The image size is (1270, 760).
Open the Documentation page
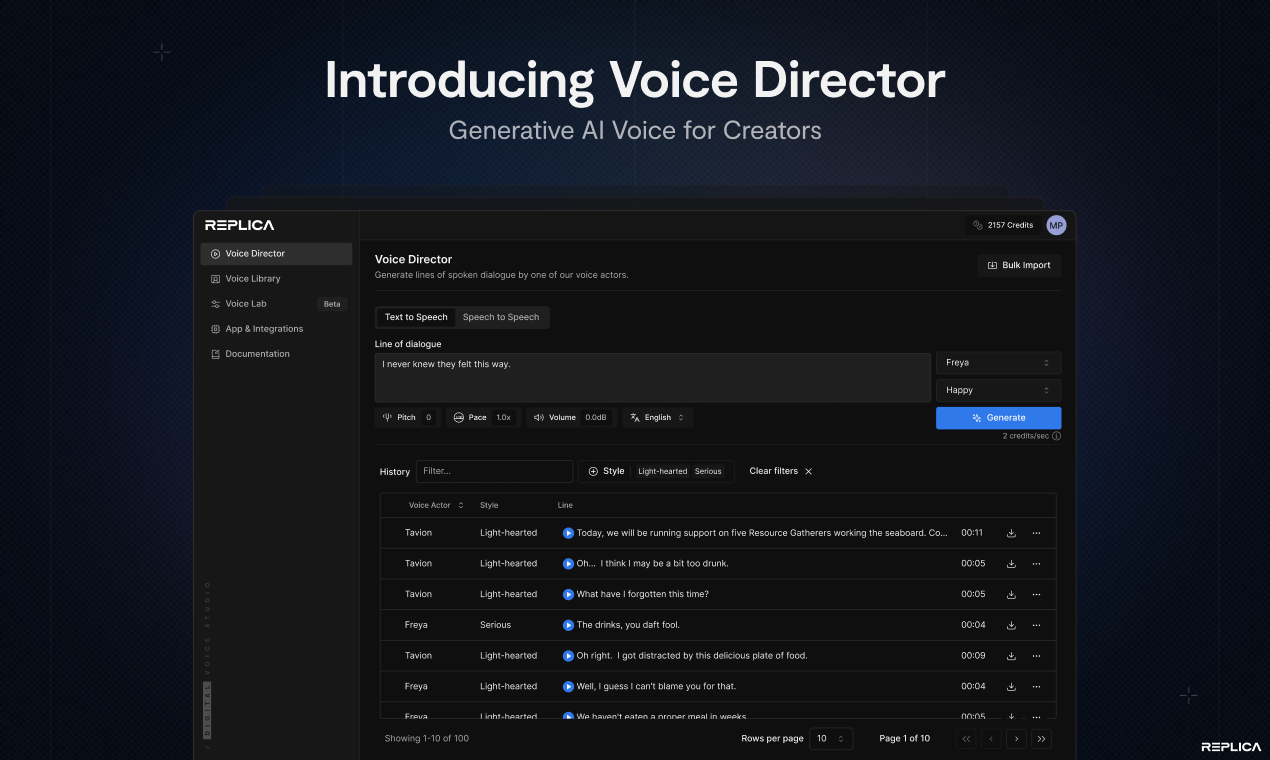click(x=214, y=353)
